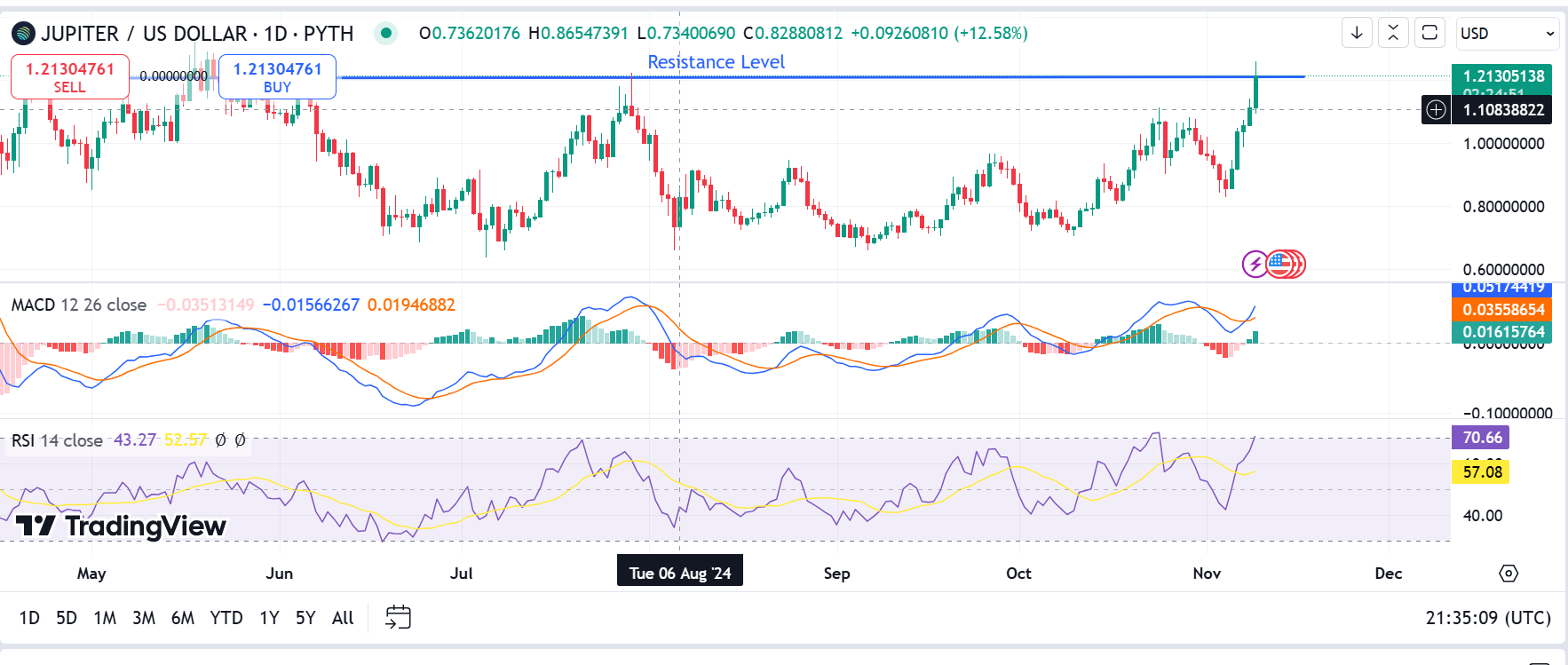Select the 5Y time range

(305, 618)
